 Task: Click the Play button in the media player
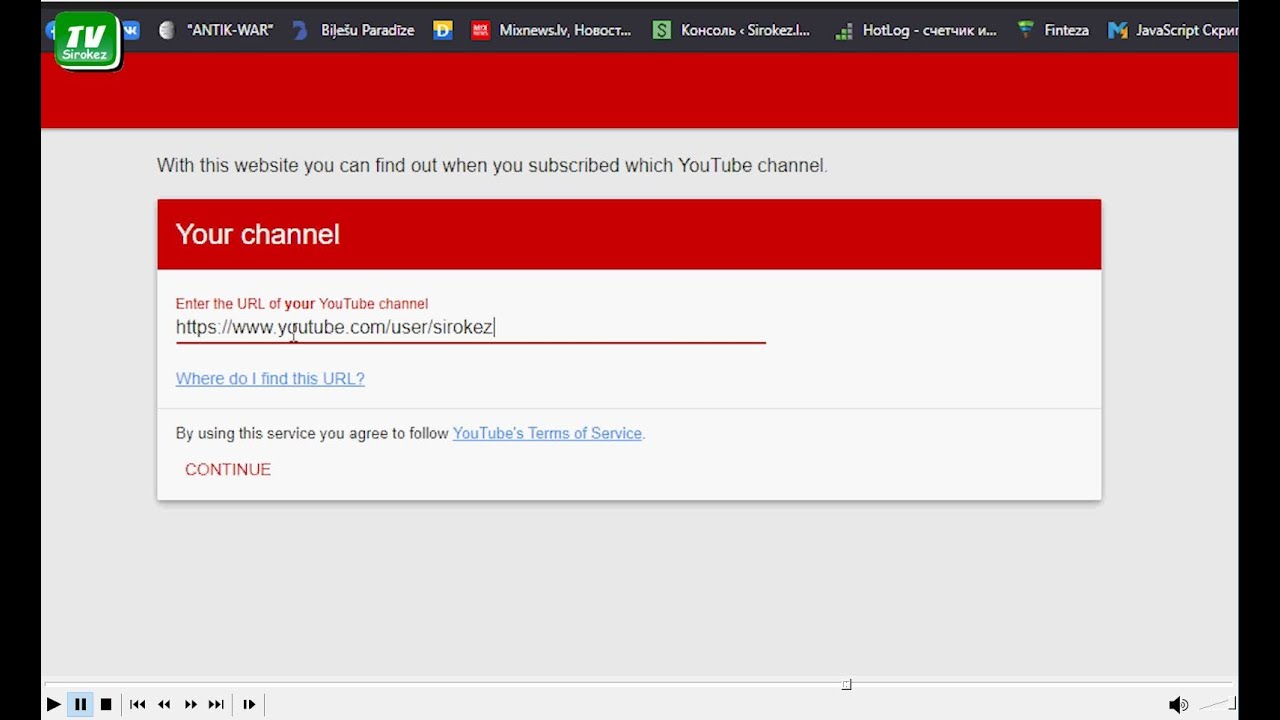tap(54, 704)
